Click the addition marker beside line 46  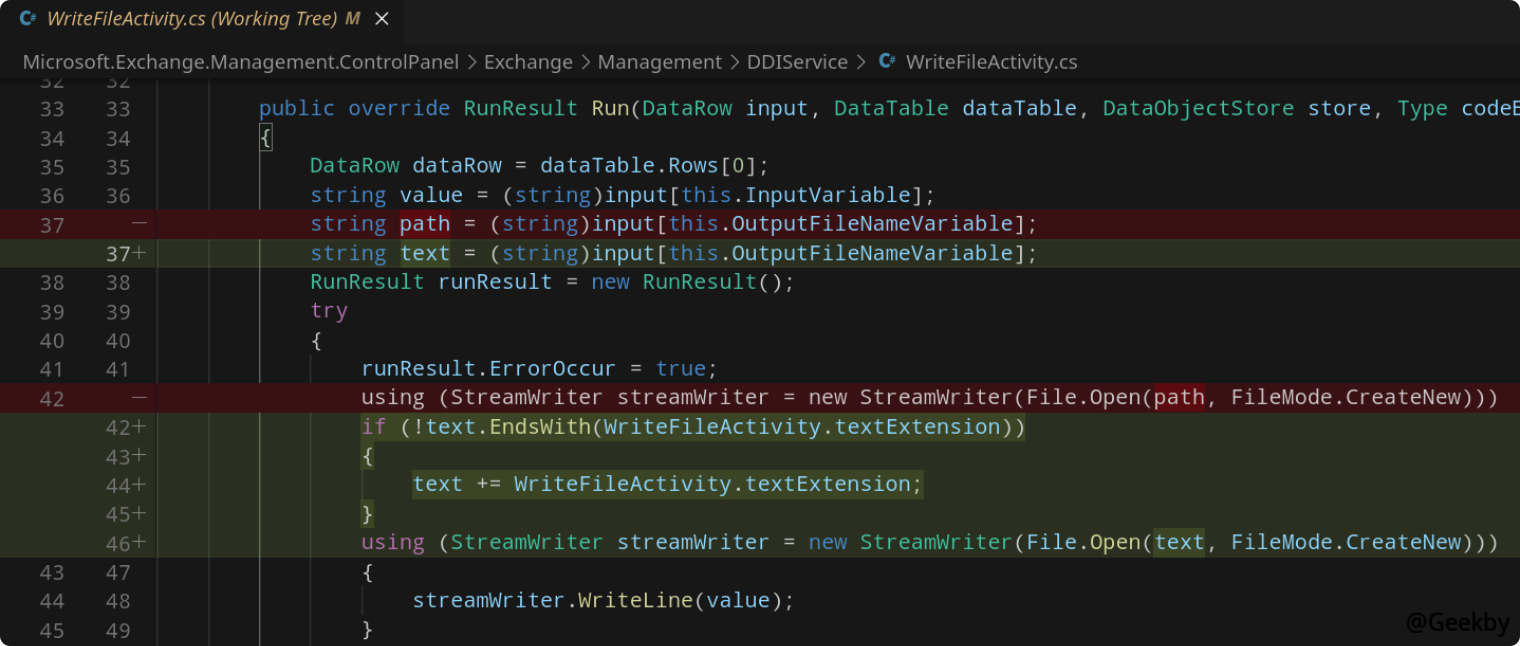141,542
